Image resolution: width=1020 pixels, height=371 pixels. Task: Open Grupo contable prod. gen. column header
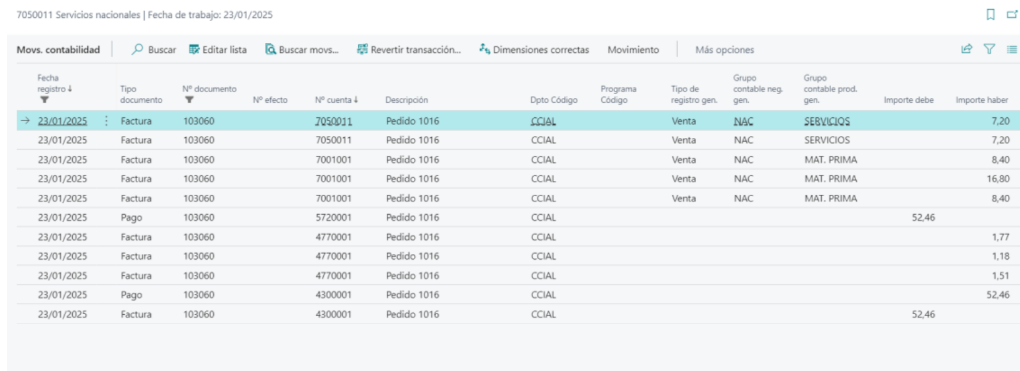(830, 89)
